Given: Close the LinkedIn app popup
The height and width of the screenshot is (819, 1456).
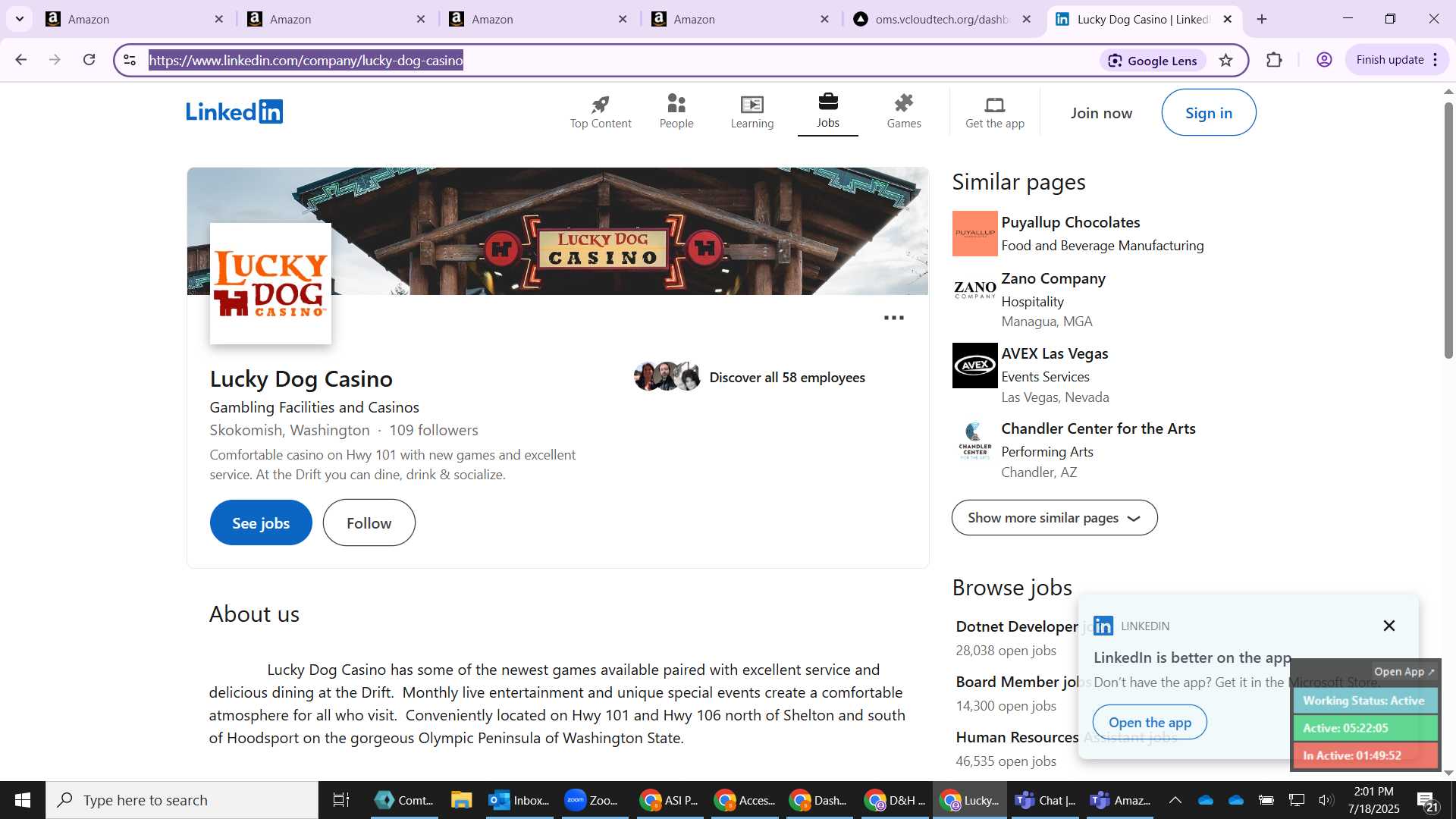Looking at the screenshot, I should (1389, 626).
